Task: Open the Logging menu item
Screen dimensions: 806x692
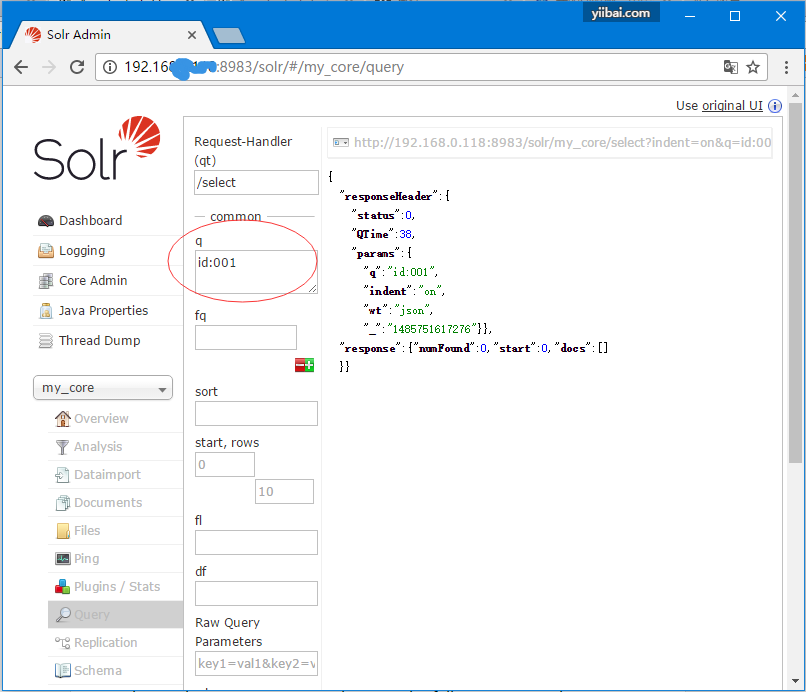Action: (81, 251)
